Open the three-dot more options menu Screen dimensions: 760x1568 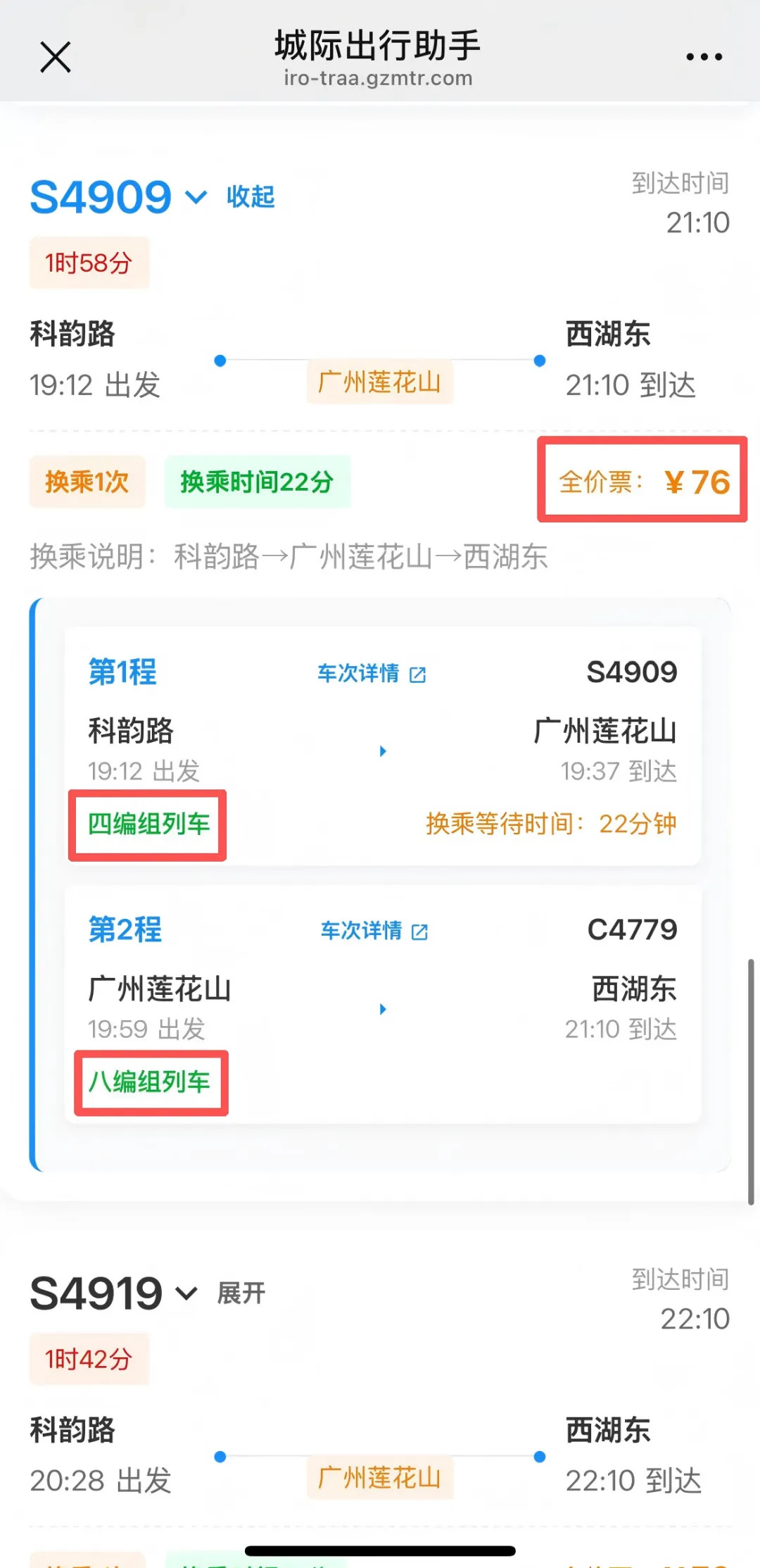point(704,57)
